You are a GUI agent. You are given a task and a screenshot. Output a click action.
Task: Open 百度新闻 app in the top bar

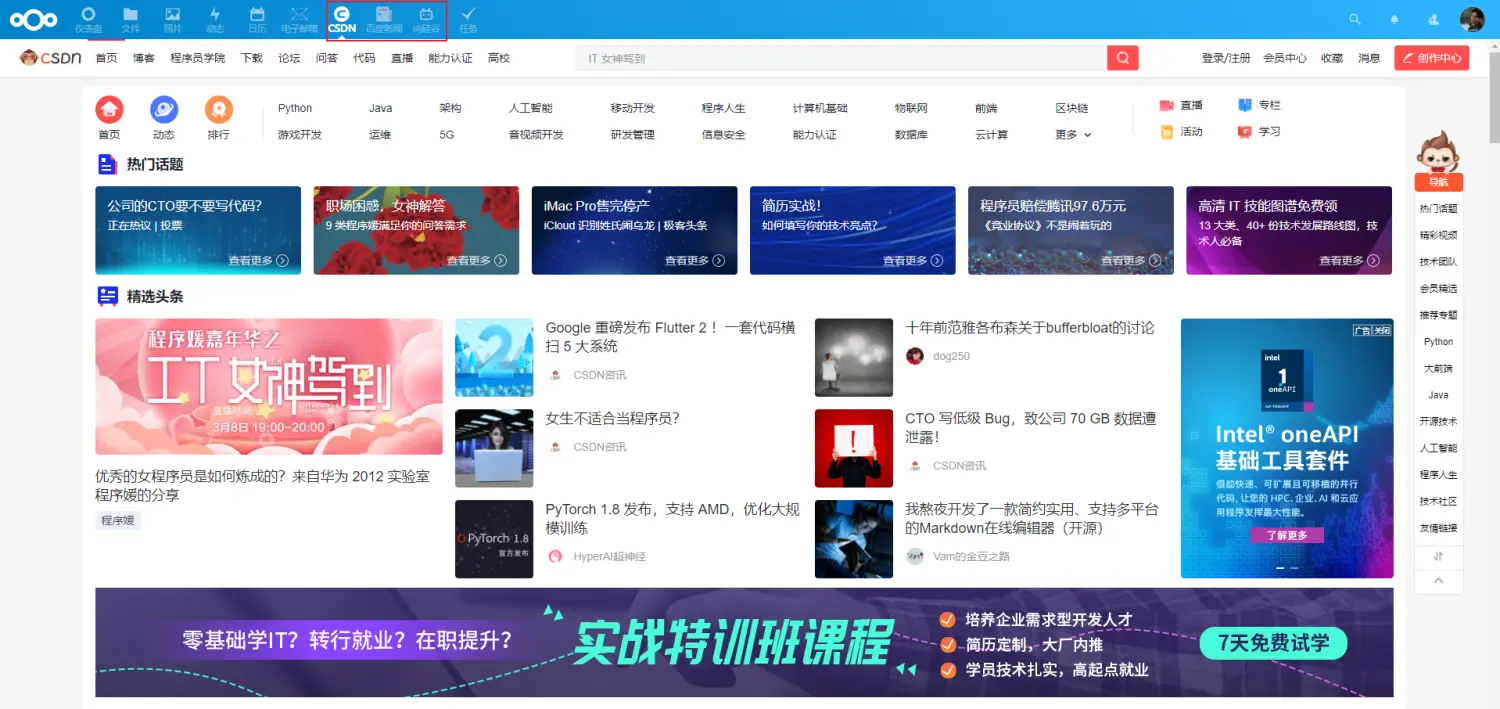[385, 18]
